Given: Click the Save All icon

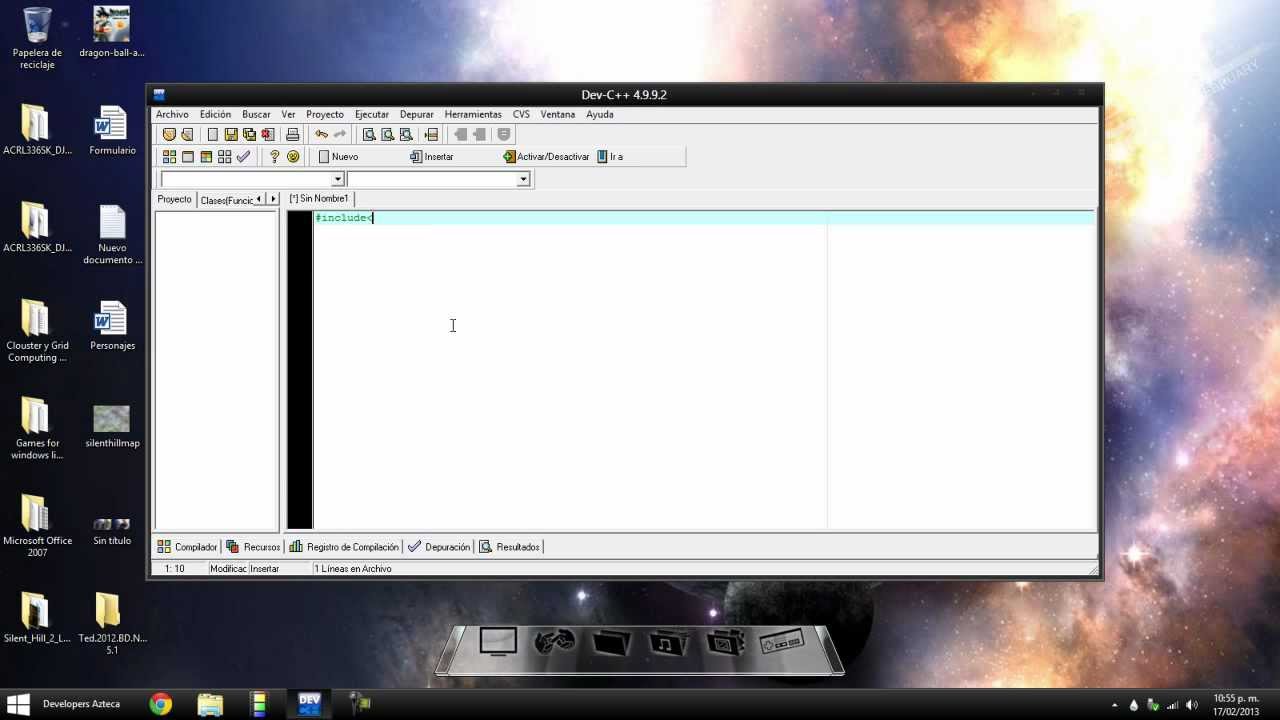Looking at the screenshot, I should (249, 134).
